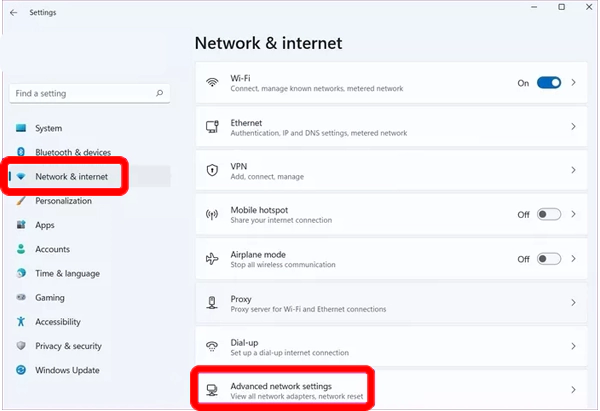Click the back arrow beside Settings
The width and height of the screenshot is (600, 411).
click(x=14, y=13)
